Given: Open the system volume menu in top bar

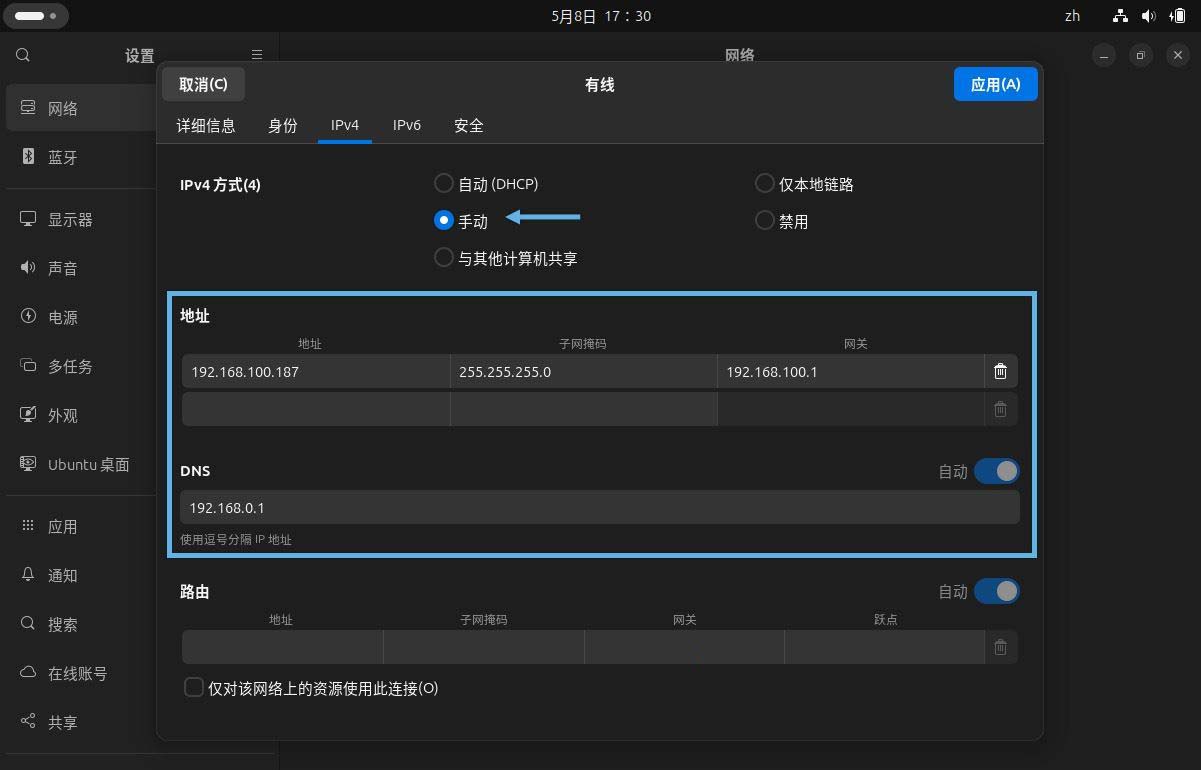Looking at the screenshot, I should point(1148,15).
